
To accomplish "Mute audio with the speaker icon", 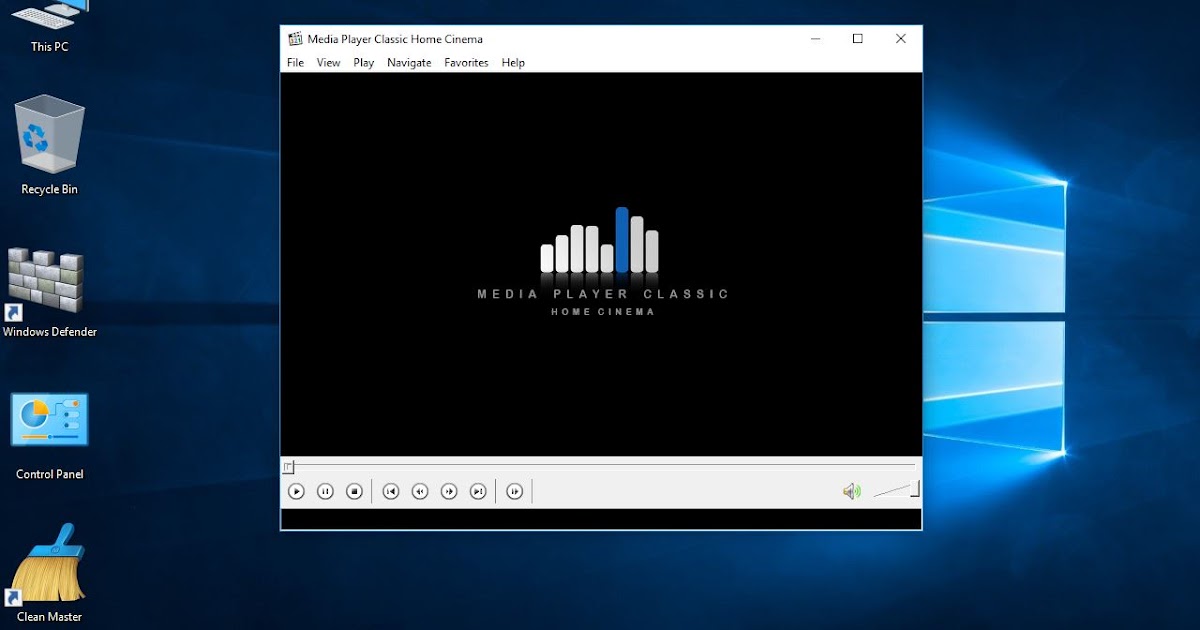I will [x=851, y=491].
